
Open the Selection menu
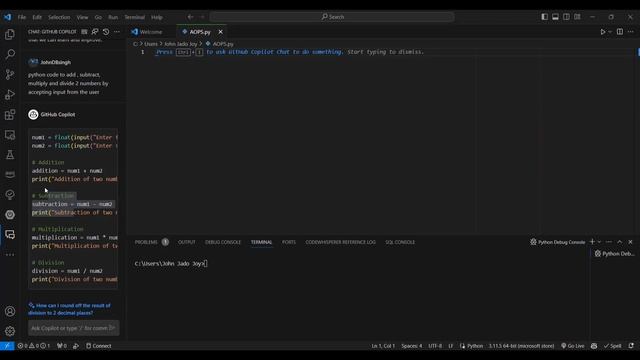[59, 17]
